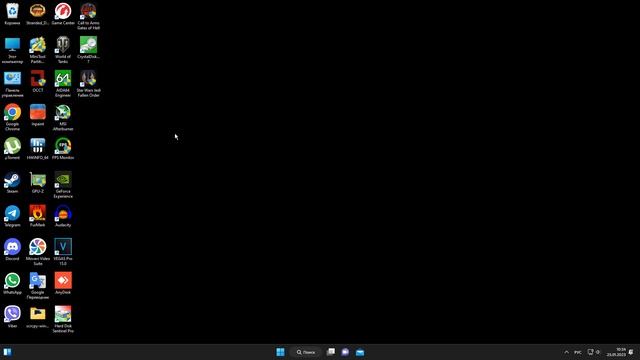Image resolution: width=640 pixels, height=360 pixels.
Task: Open HWiNFO64 desktop icon
Action: coord(38,149)
